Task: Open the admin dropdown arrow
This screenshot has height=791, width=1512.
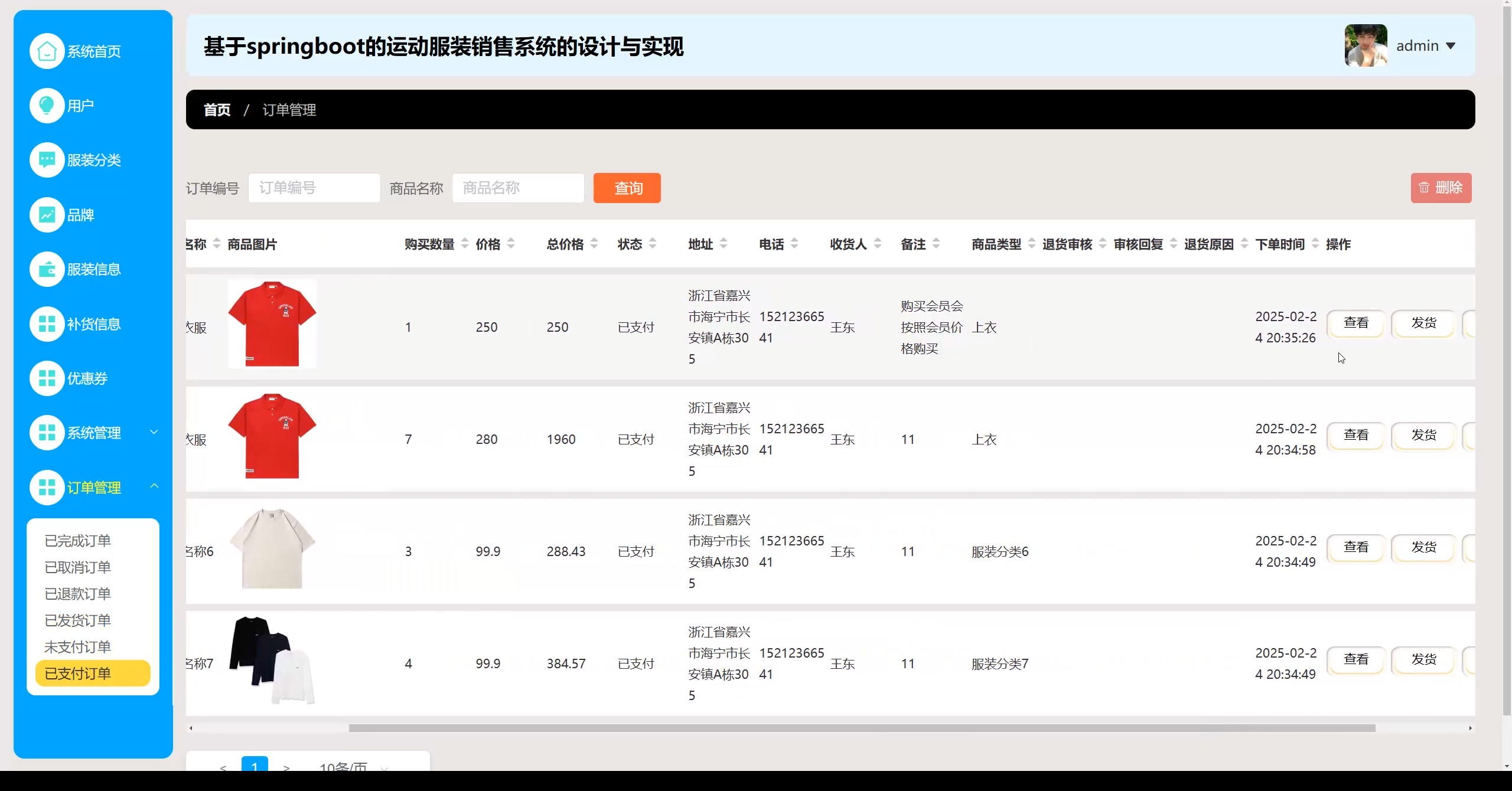Action: tap(1451, 46)
